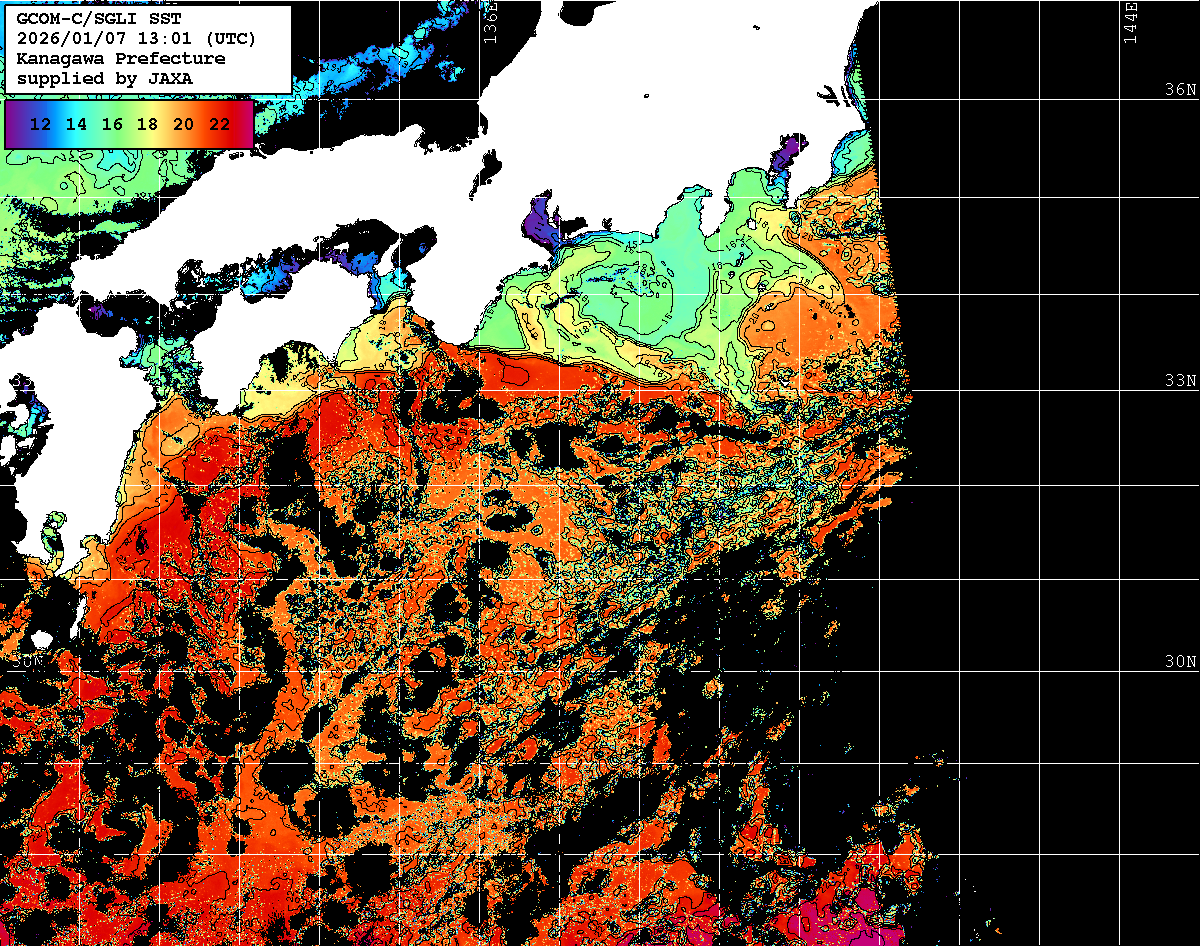Select the 14 value on the color legend

coord(76,124)
